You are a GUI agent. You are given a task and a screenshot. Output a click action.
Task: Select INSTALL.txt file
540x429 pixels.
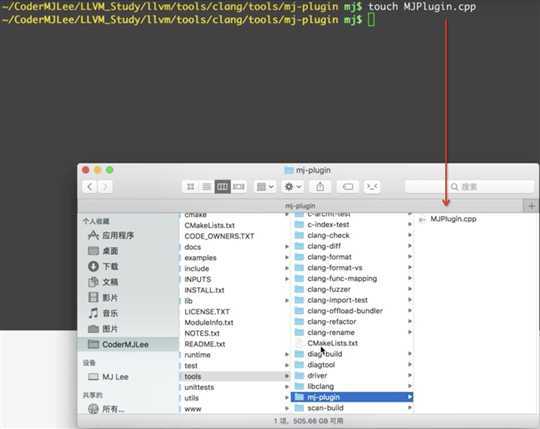[x=204, y=290]
